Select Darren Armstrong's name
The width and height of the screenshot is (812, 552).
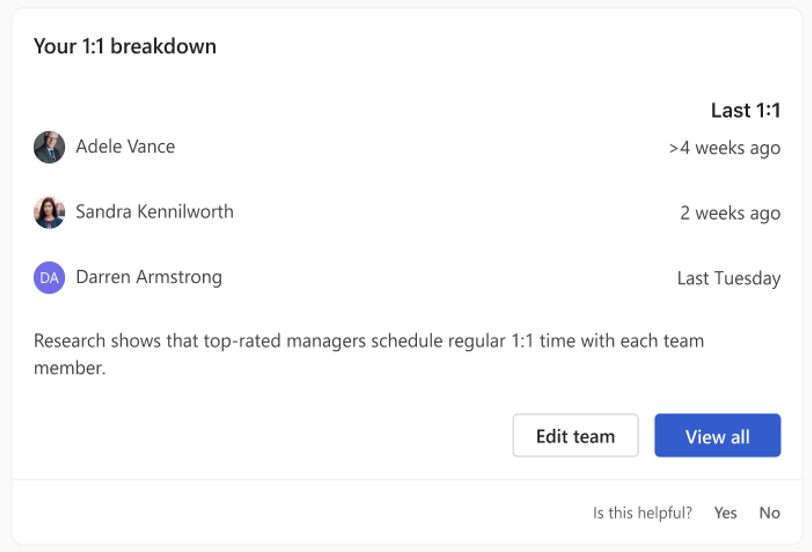click(x=149, y=278)
